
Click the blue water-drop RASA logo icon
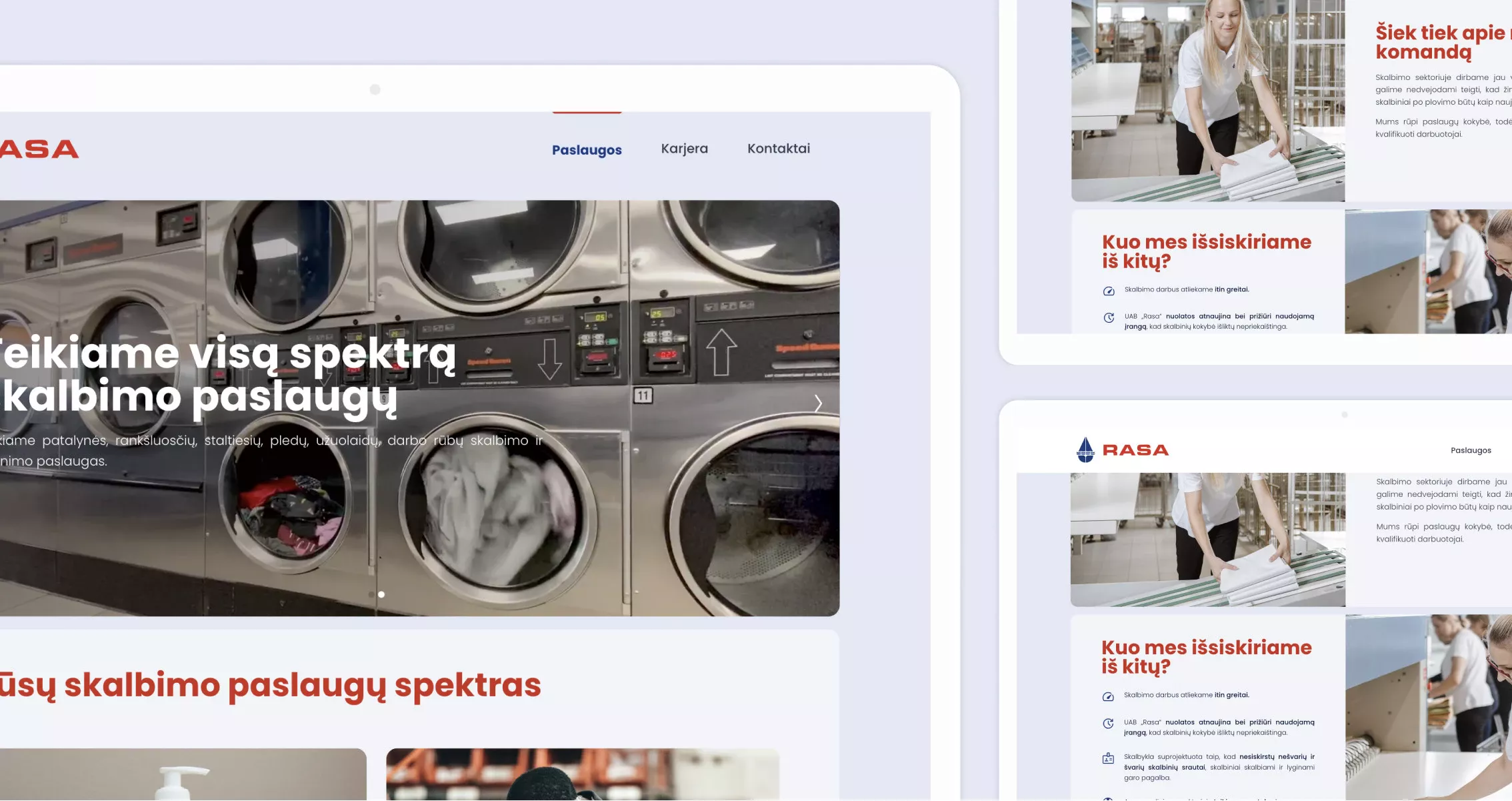1085,450
